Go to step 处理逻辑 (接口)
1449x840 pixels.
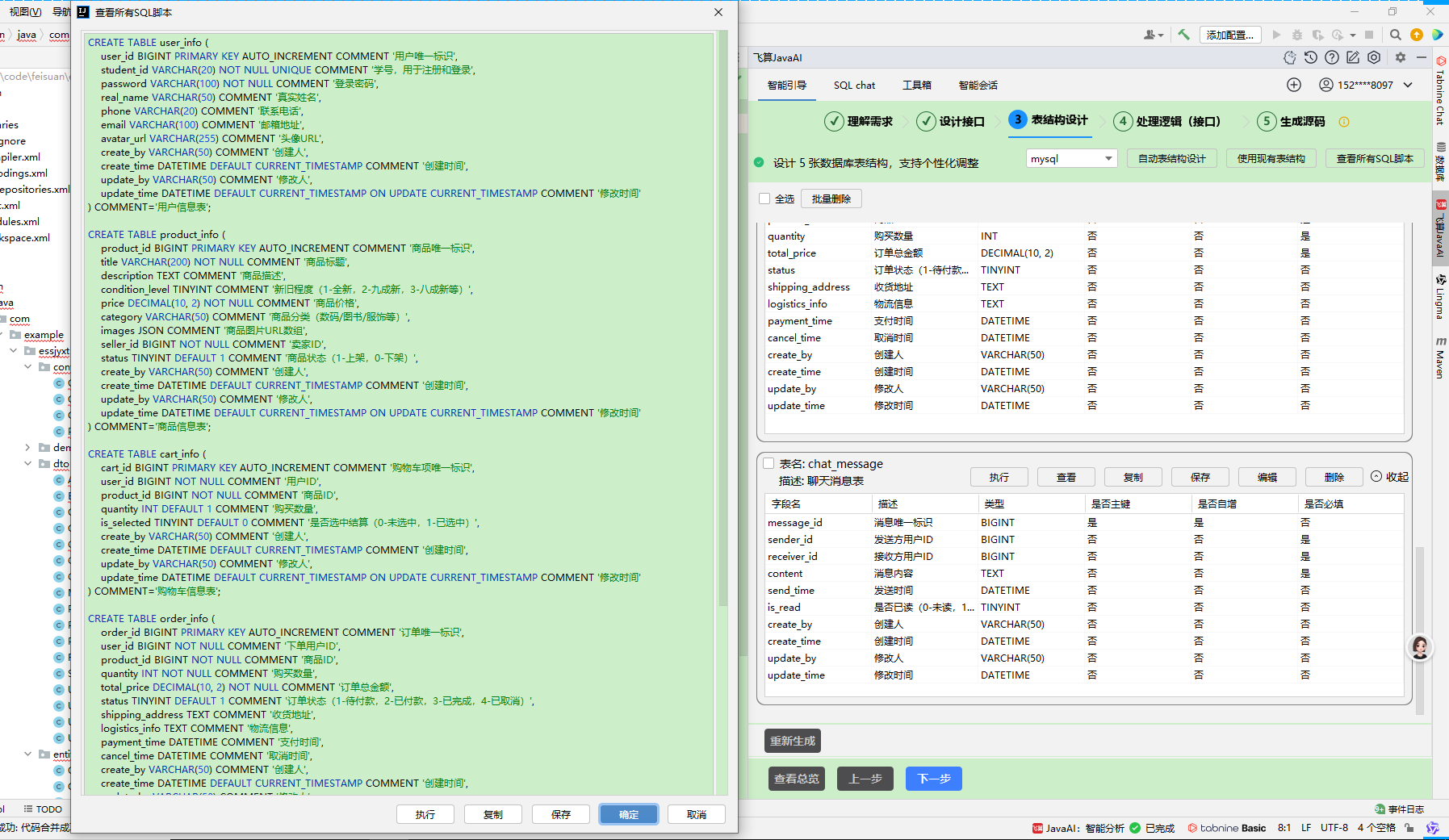(1166, 122)
